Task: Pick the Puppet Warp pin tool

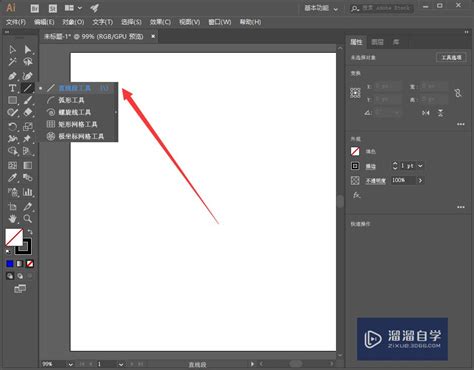Action: click(x=28, y=139)
